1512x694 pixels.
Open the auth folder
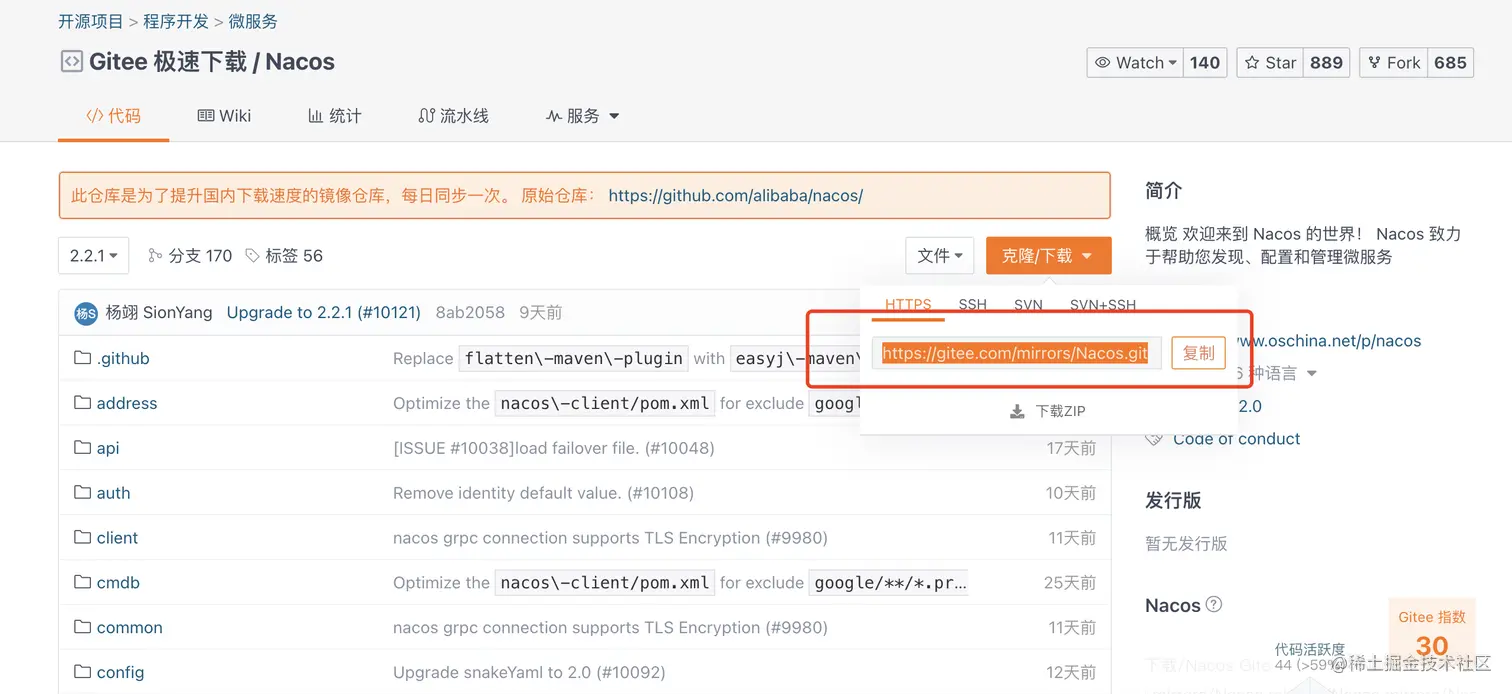click(x=113, y=493)
